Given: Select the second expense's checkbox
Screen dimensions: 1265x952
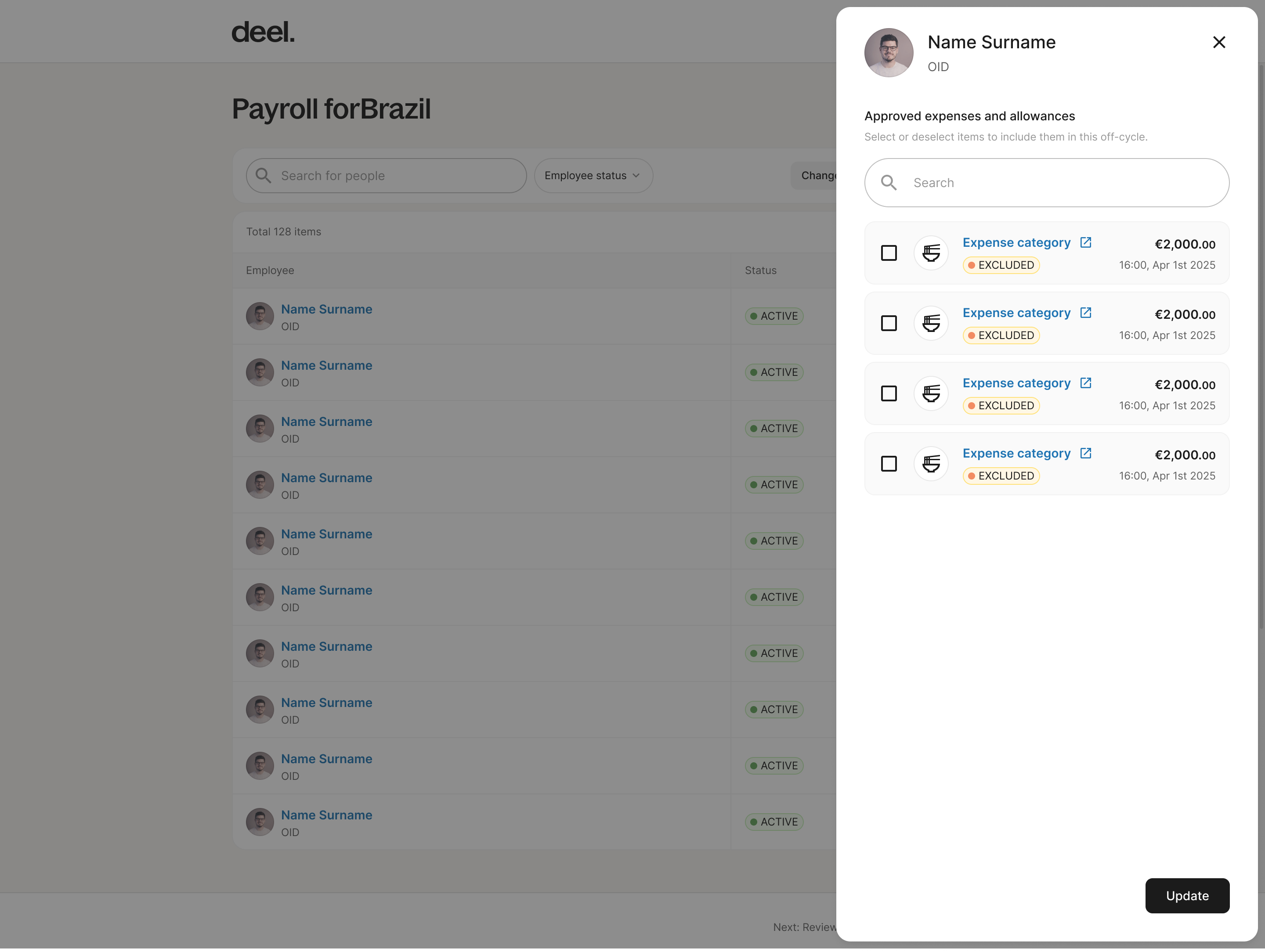Looking at the screenshot, I should coord(889,322).
